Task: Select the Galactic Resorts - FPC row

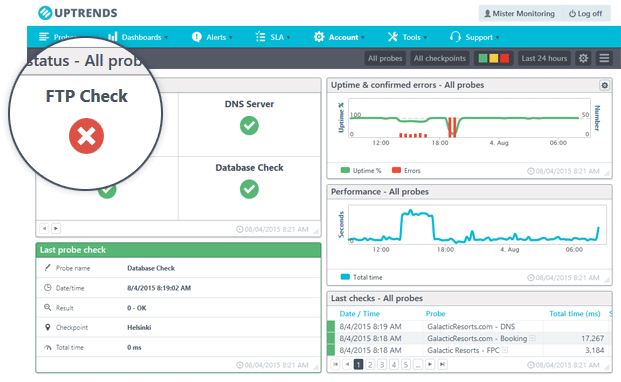Action: [x=470, y=350]
